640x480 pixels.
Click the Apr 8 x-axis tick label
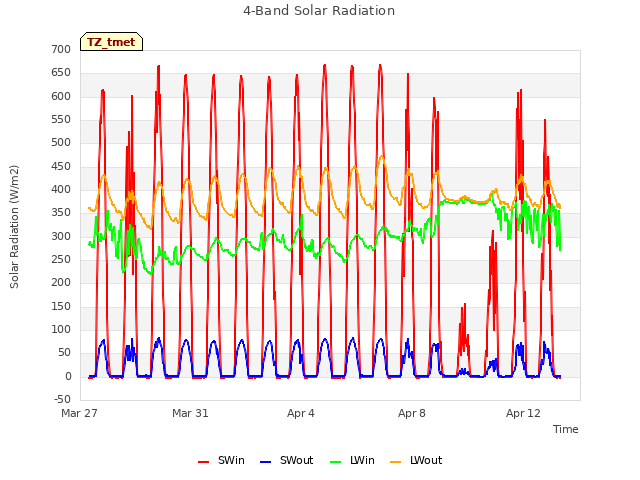(x=412, y=413)
